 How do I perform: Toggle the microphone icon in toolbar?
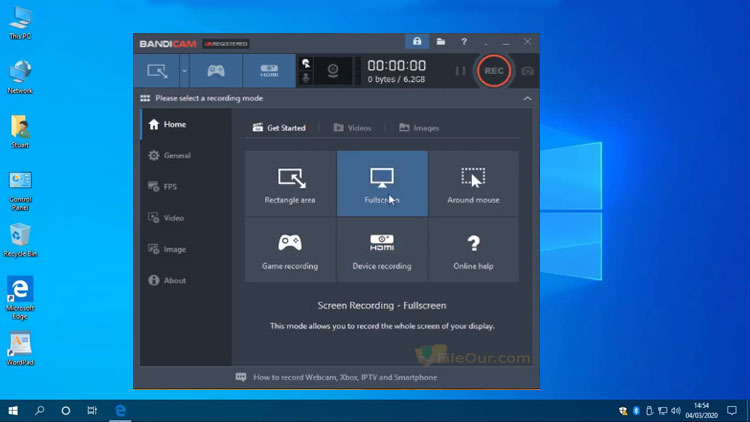[306, 78]
